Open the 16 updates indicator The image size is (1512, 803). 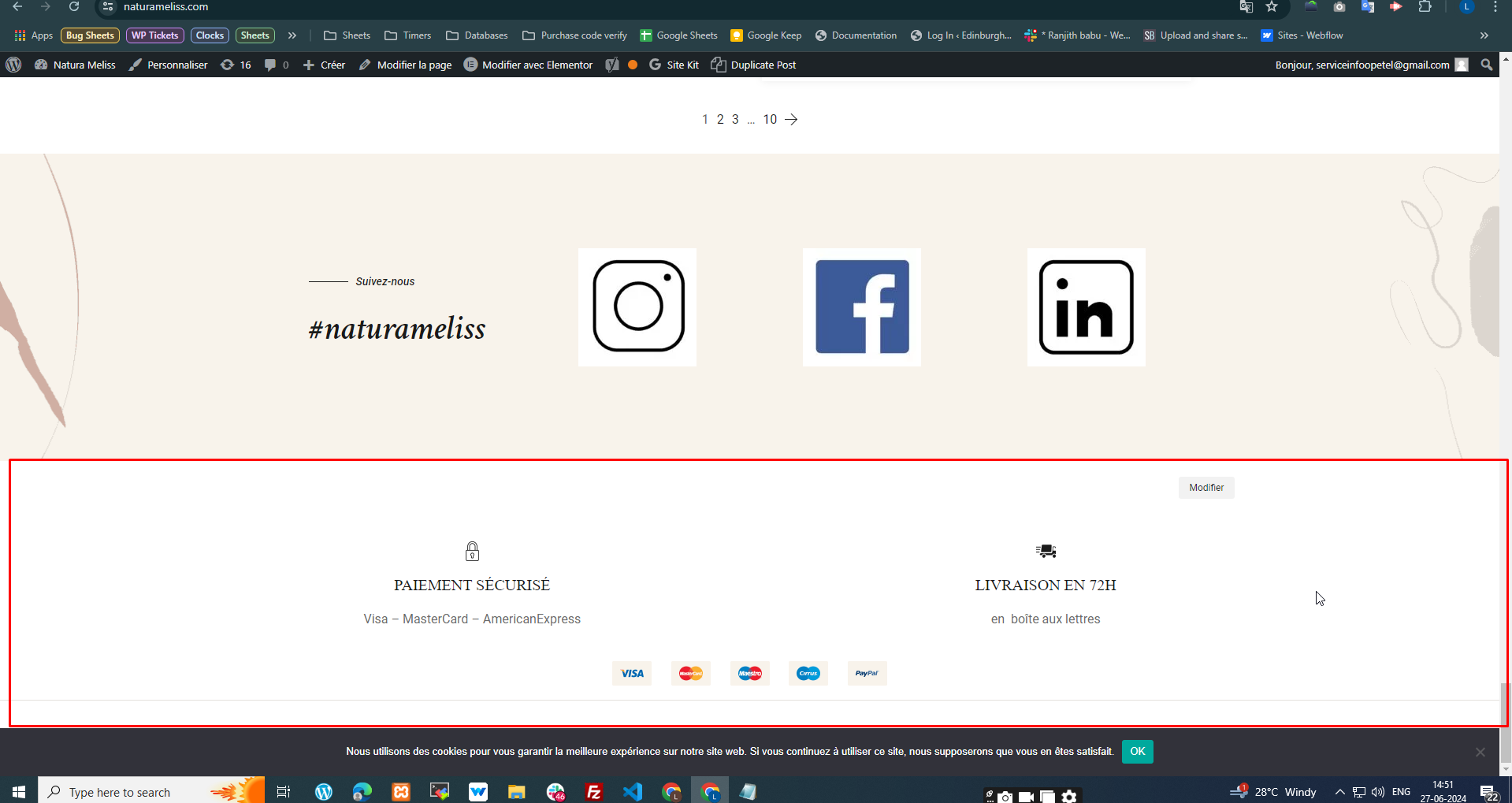[236, 65]
